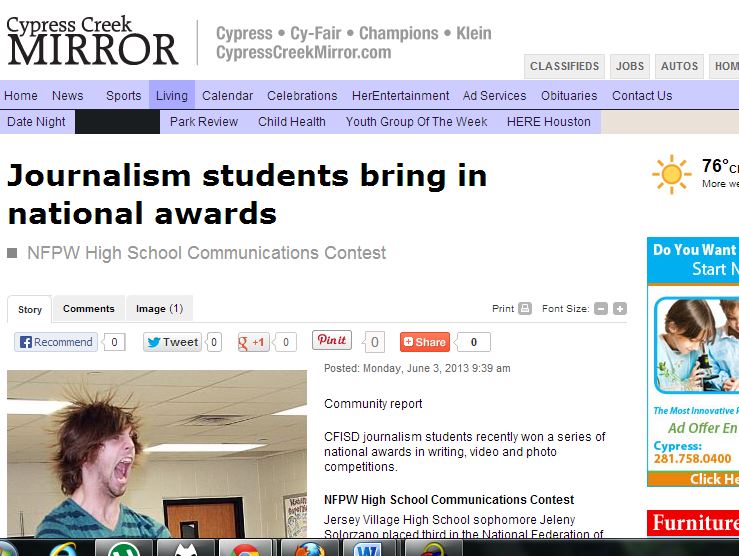Tweet this article
This screenshot has width=739, height=556.
click(172, 342)
